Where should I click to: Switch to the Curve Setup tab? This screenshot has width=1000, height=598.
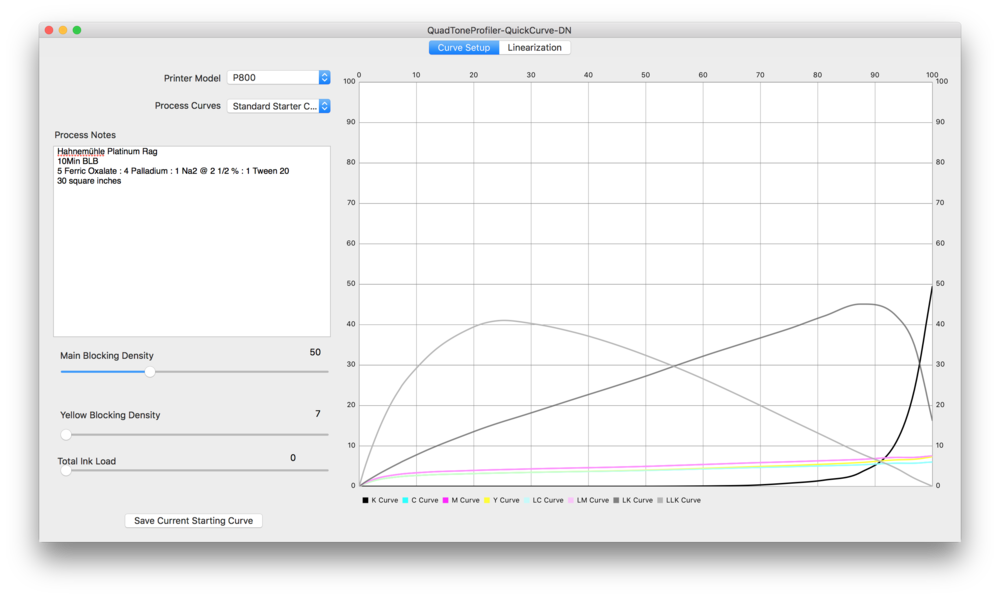point(464,48)
